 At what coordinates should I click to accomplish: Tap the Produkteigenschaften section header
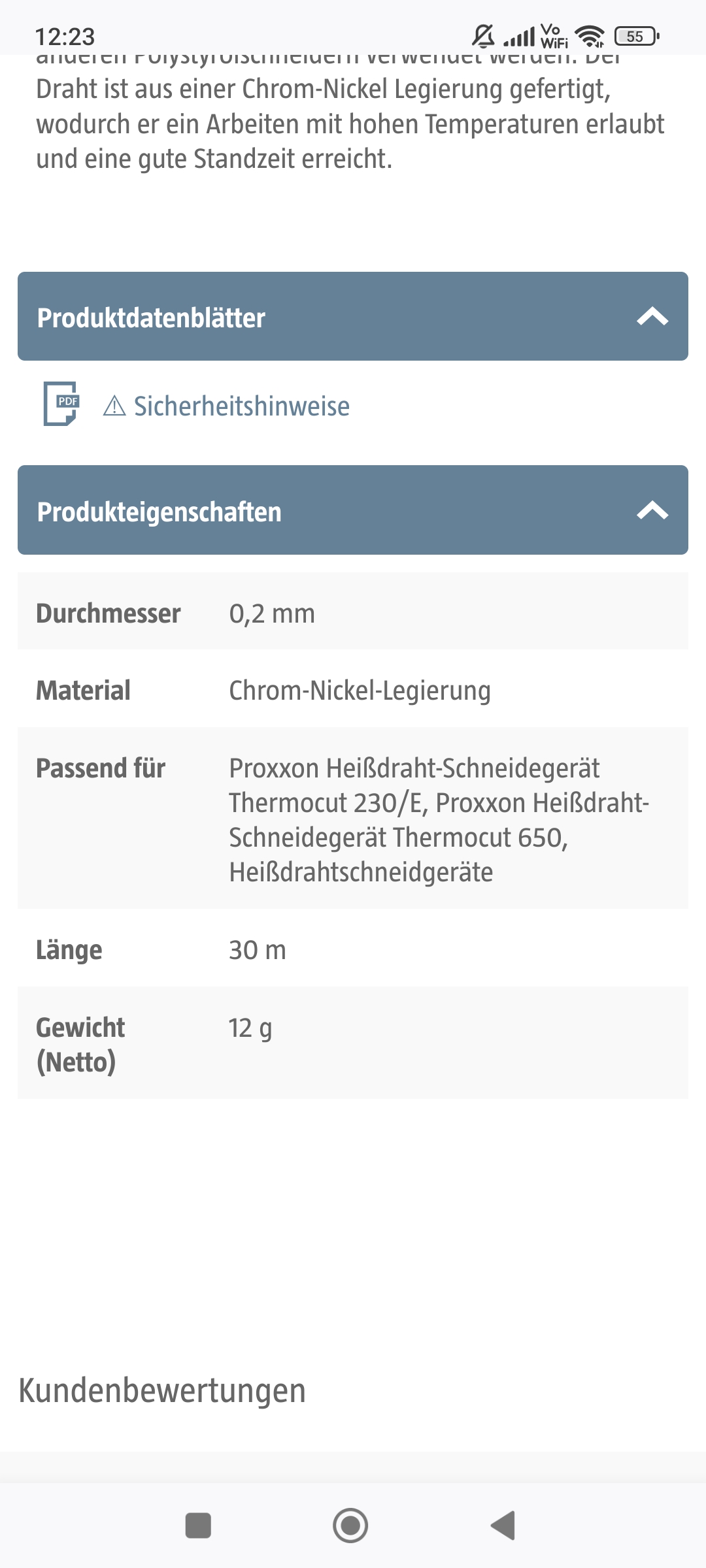pos(353,510)
